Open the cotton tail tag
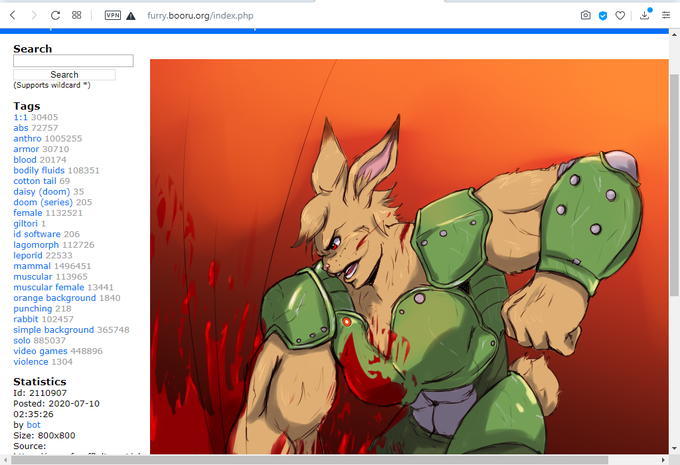This screenshot has width=680, height=465. (x=35, y=181)
